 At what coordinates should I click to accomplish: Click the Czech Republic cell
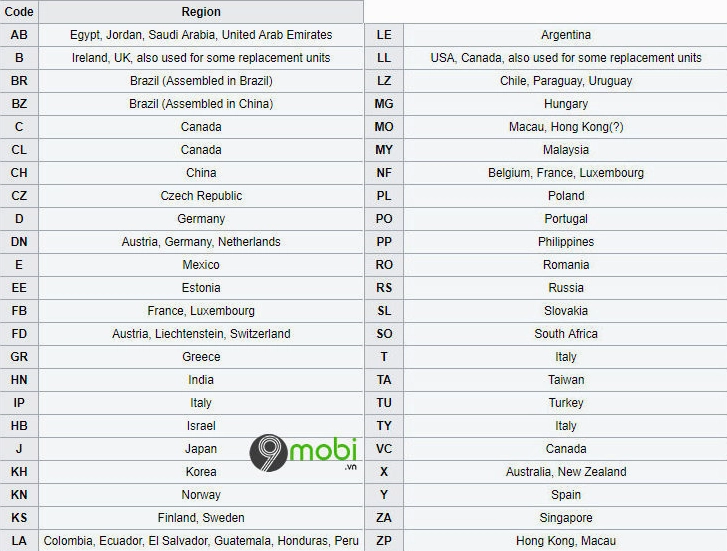pos(201,196)
